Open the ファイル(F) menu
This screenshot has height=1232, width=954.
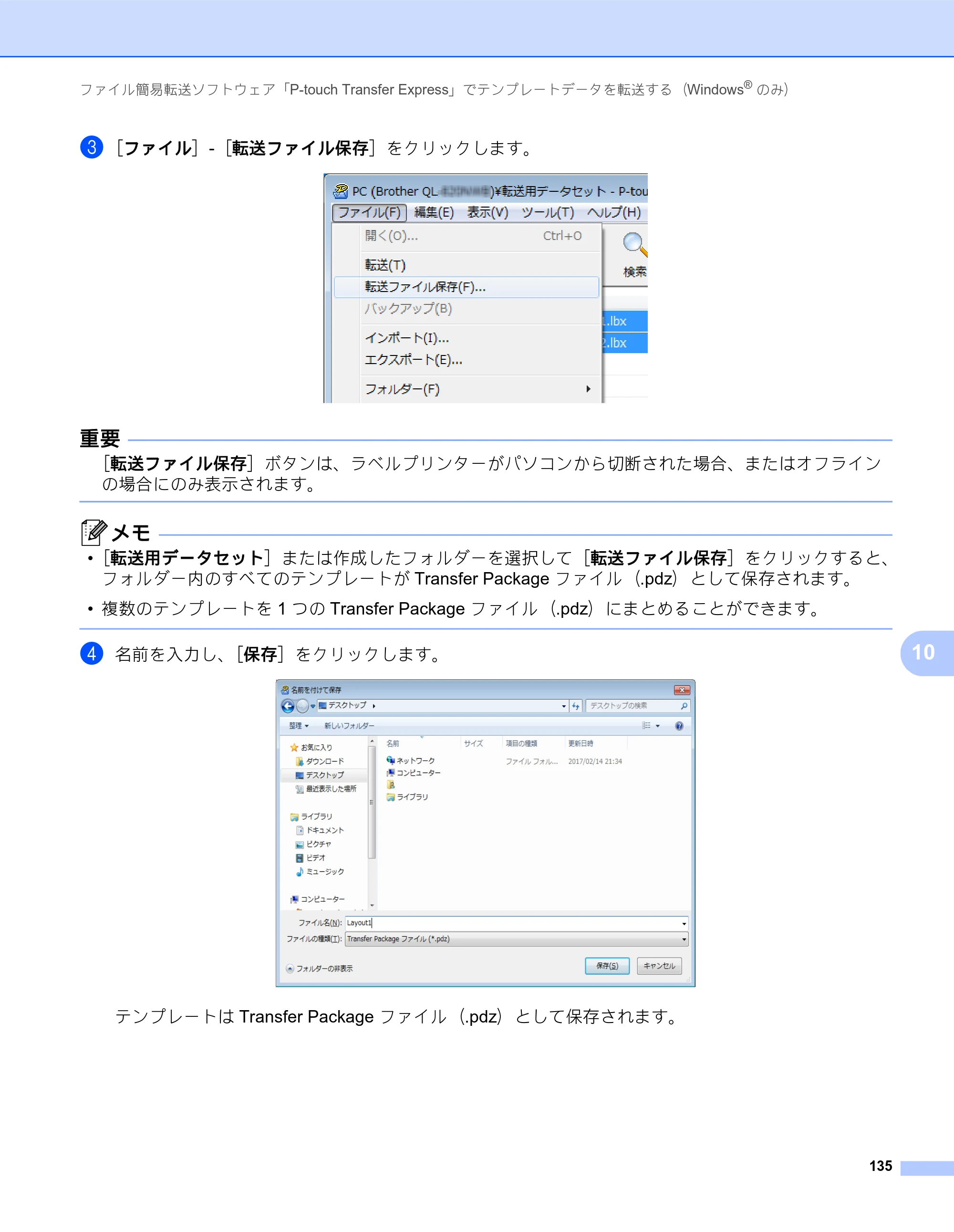[369, 213]
